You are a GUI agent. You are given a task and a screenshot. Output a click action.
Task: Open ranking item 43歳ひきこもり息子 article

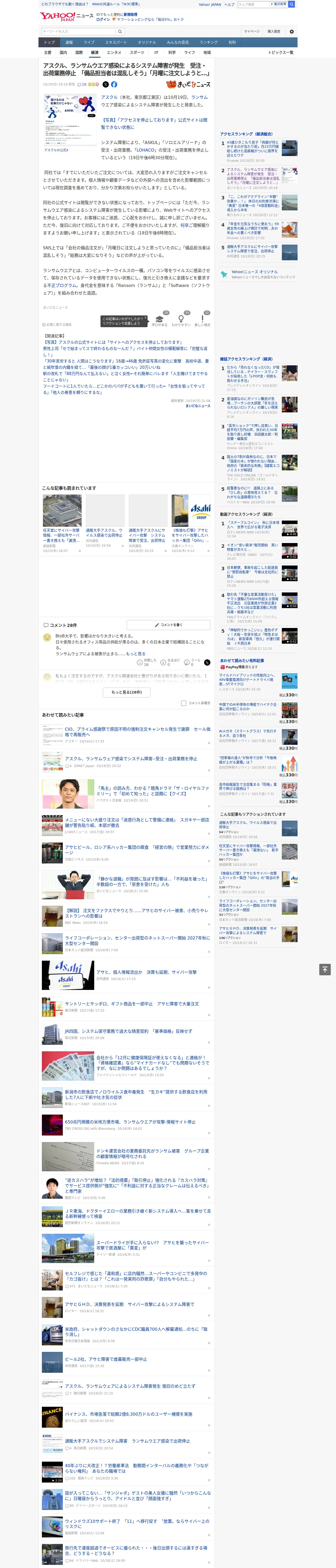253,149
